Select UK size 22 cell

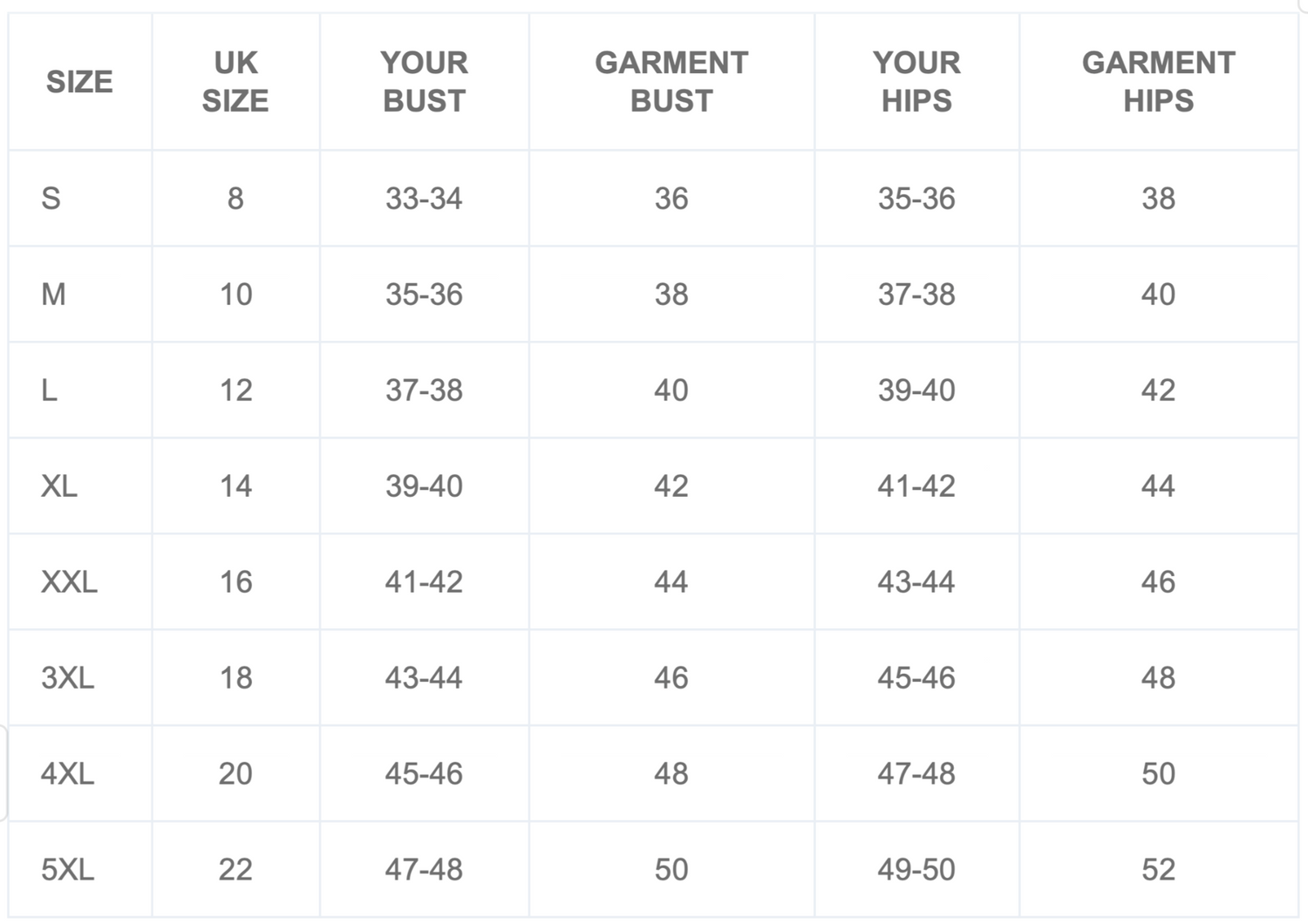click(235, 869)
